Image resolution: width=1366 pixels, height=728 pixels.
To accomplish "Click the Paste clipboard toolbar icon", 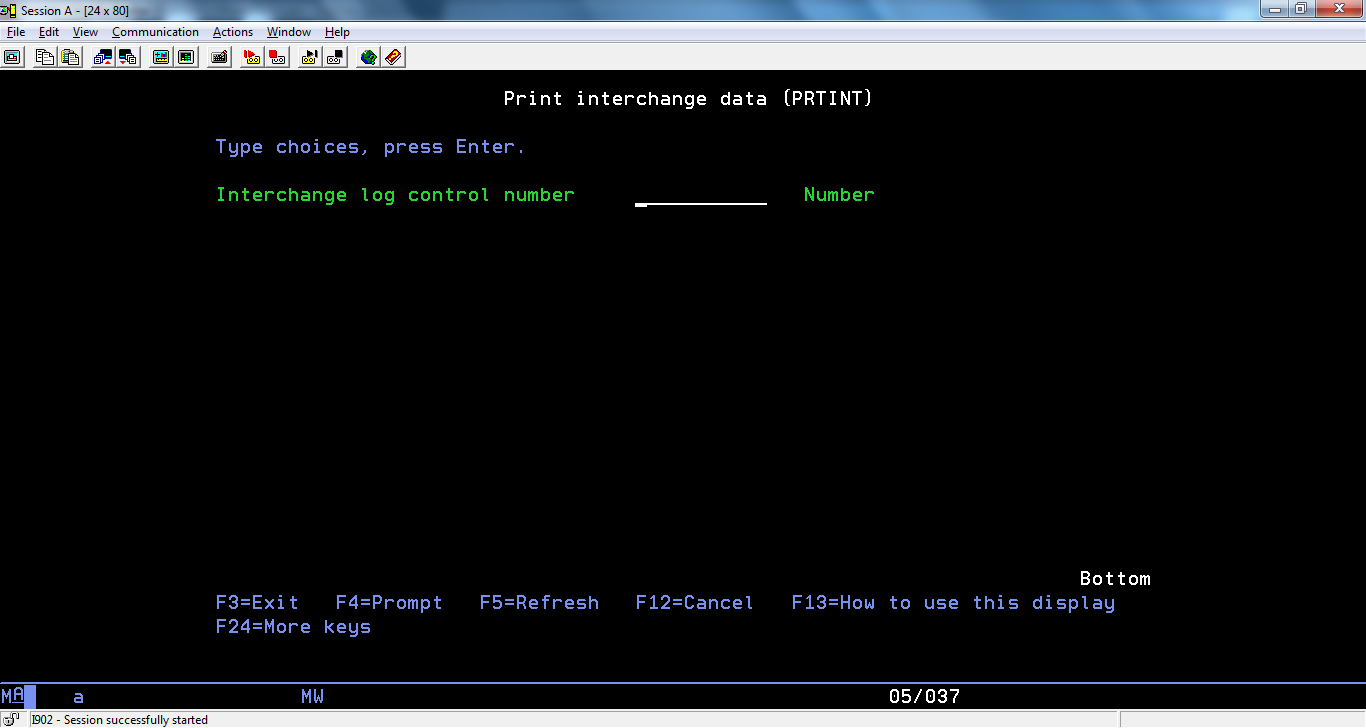I will pos(70,57).
